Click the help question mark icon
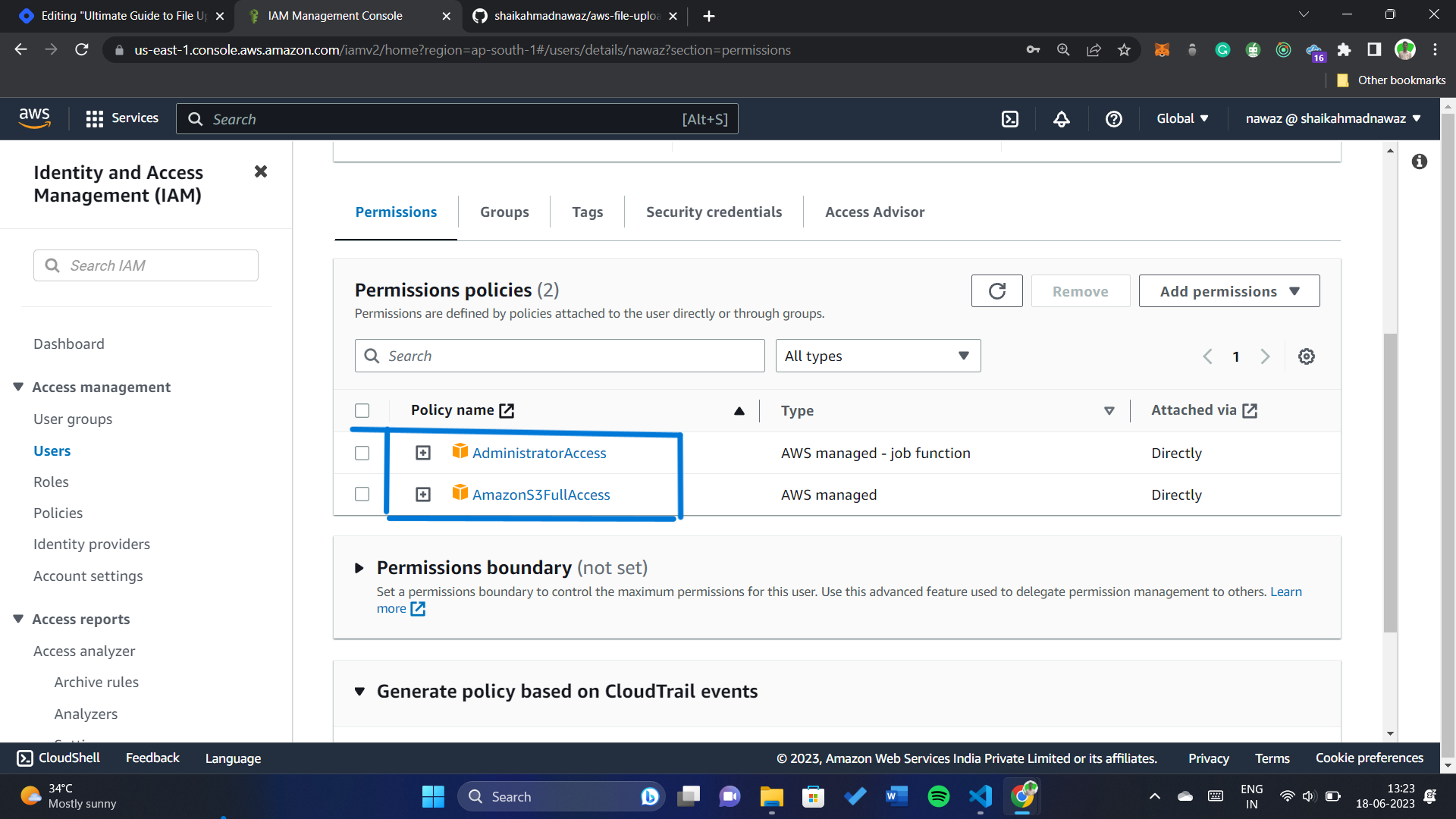 pos(1113,119)
